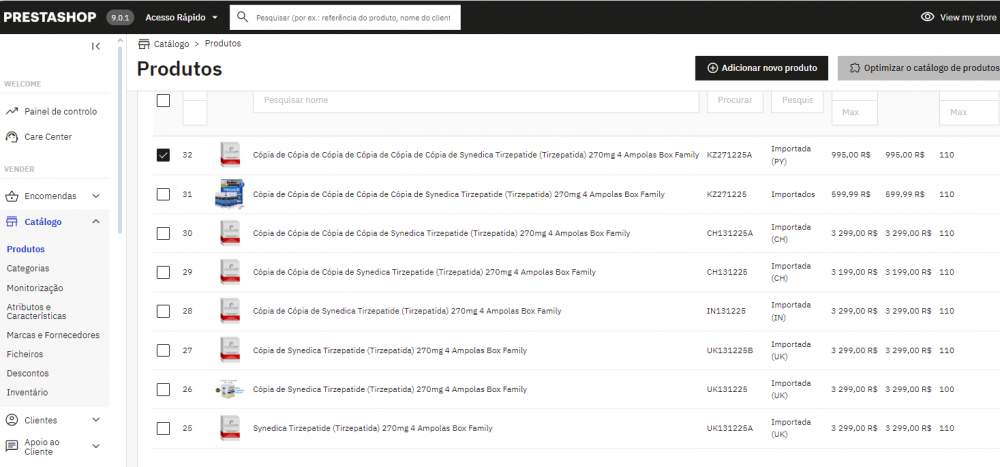Open product named Synedica Tirzepatide ID 25
1000x467 pixels.
[372, 428]
